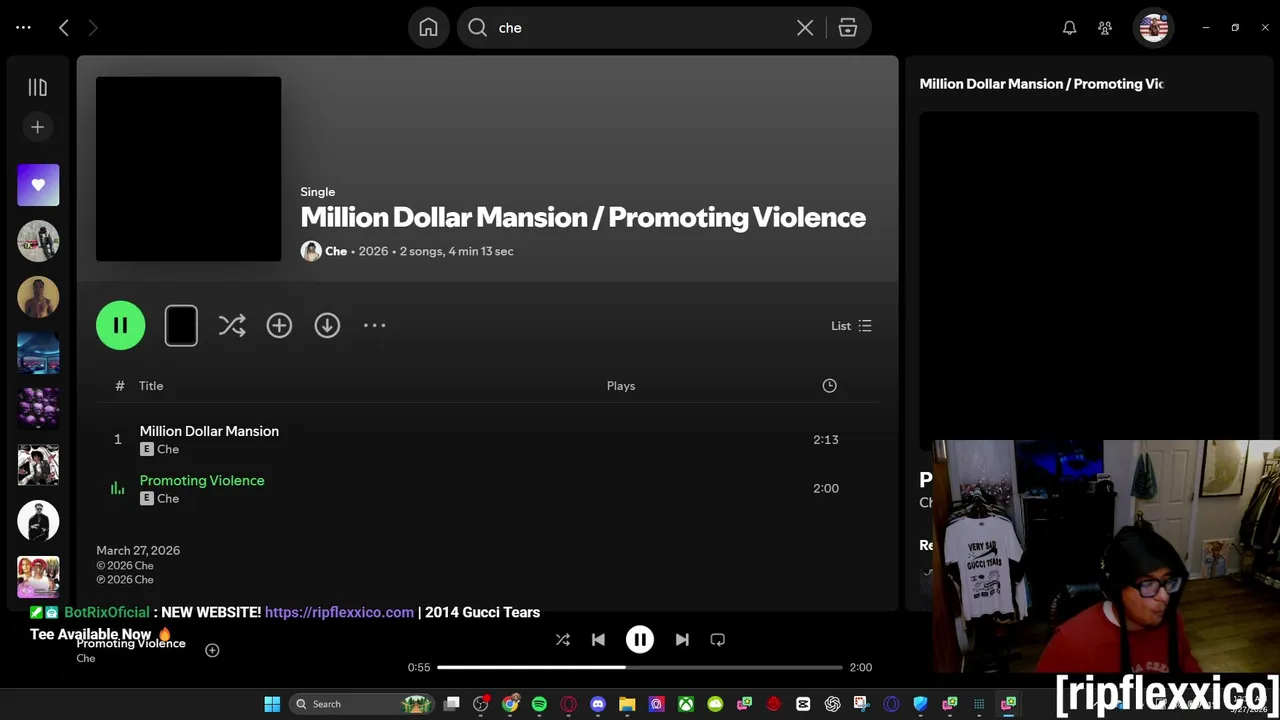Open Google Chrome from the taskbar
The height and width of the screenshot is (720, 1280).
pyautogui.click(x=510, y=704)
